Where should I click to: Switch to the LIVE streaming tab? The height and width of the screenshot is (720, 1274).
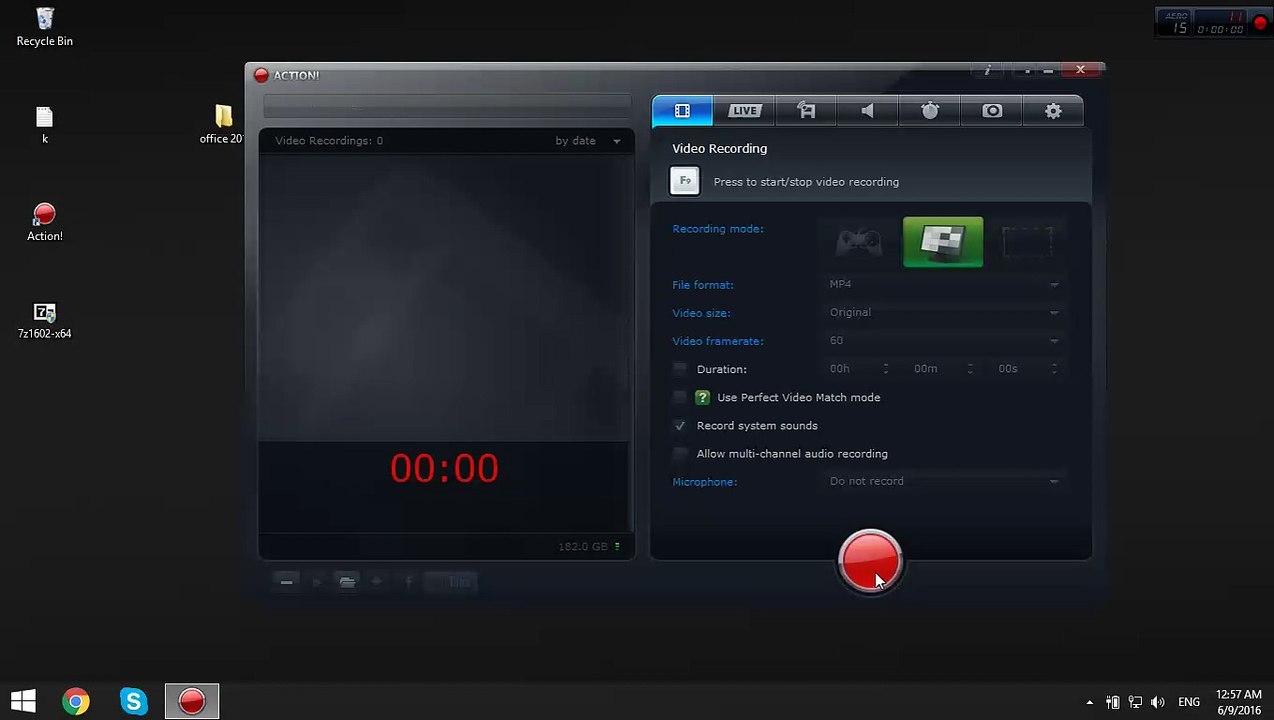click(744, 111)
